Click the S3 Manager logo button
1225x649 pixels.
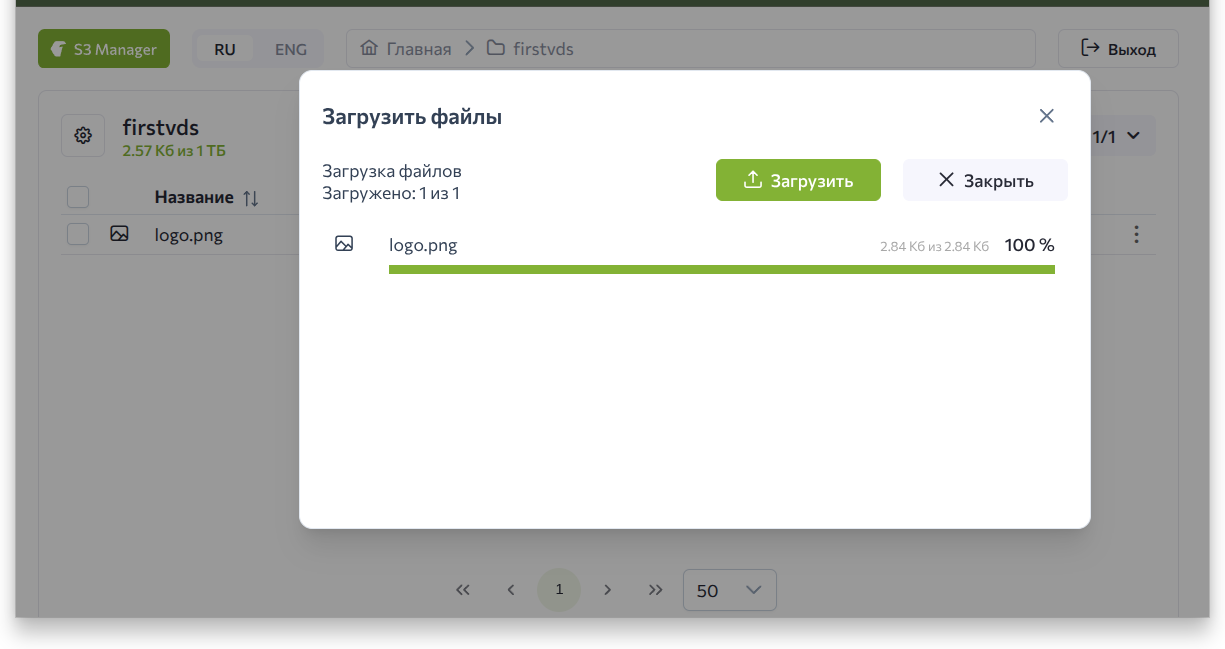[x=104, y=49]
